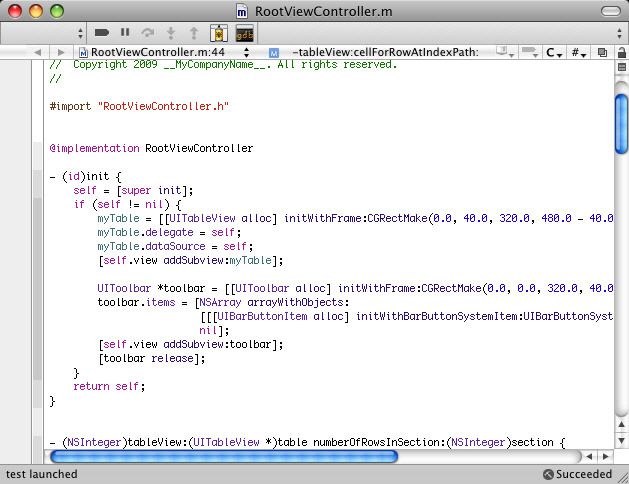
Task: Open the gdb console icon
Action: (x=244, y=33)
